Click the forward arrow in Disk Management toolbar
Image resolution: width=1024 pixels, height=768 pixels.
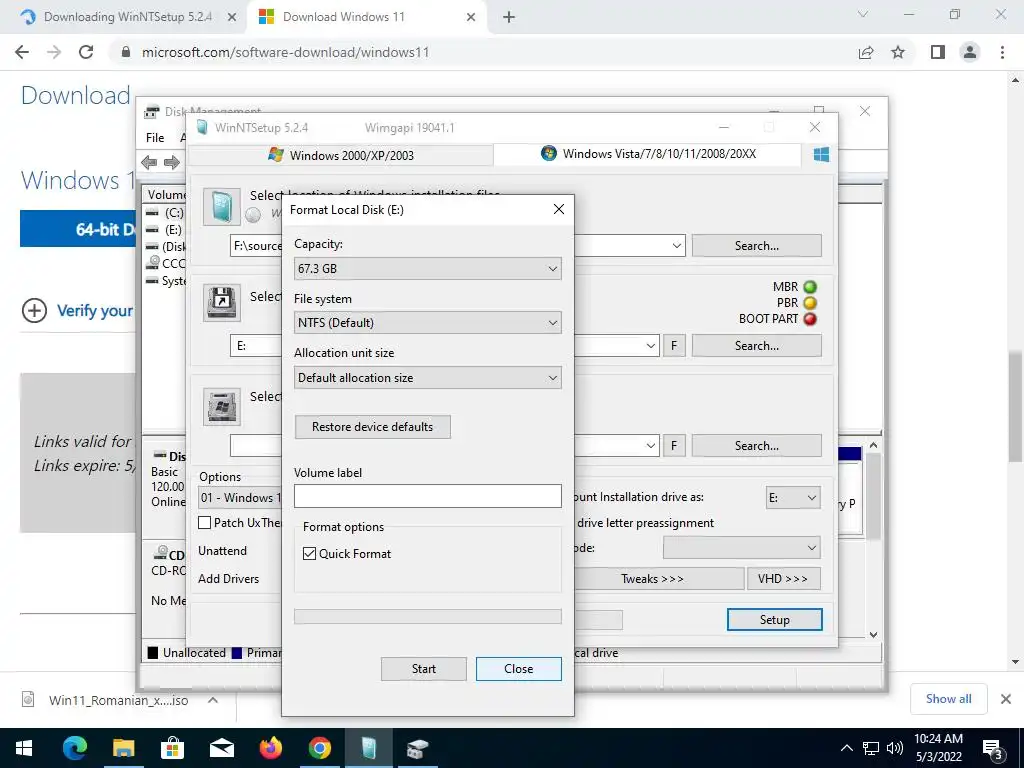tap(172, 162)
